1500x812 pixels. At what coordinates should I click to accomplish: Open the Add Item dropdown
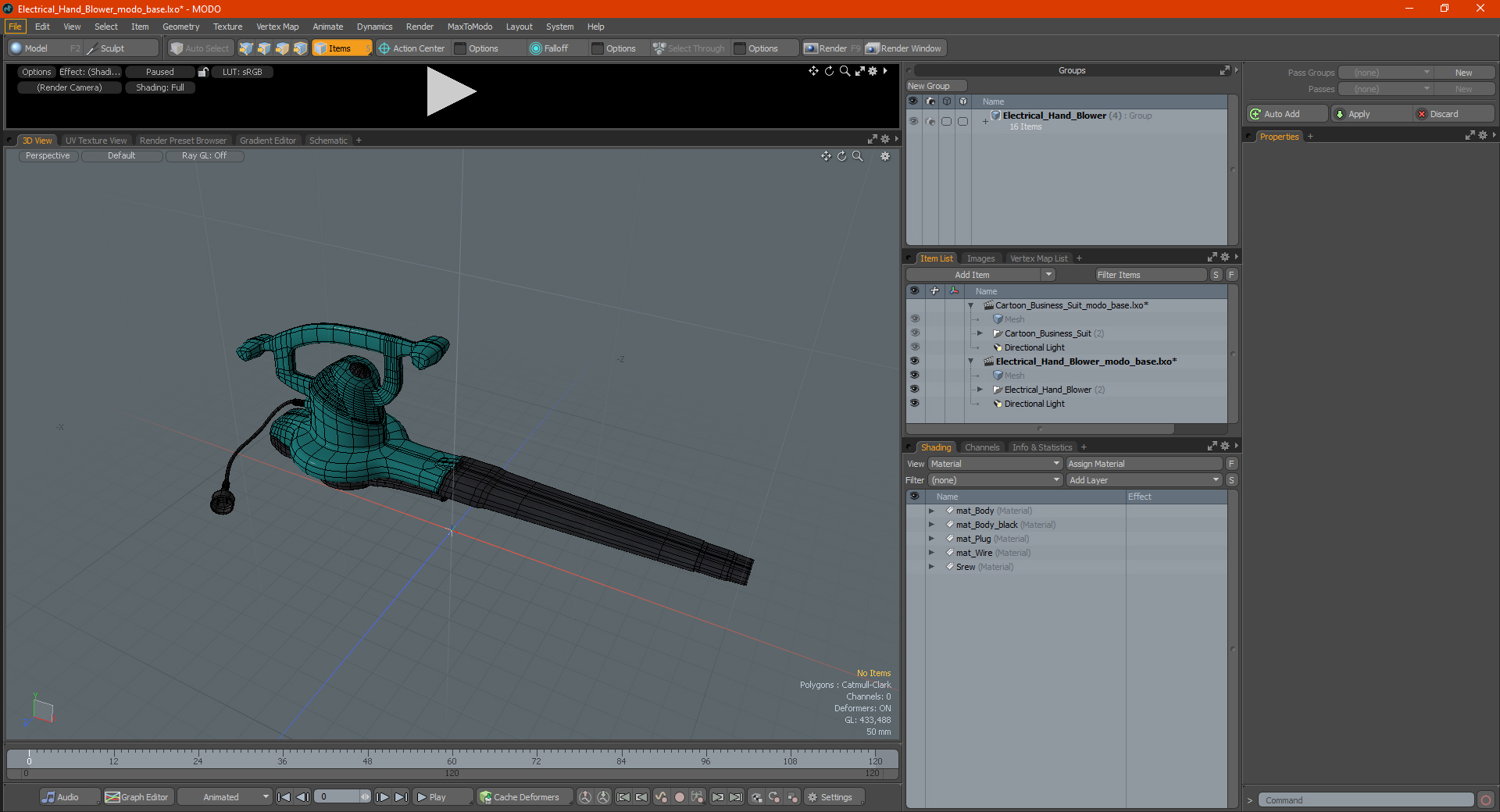point(1048,275)
